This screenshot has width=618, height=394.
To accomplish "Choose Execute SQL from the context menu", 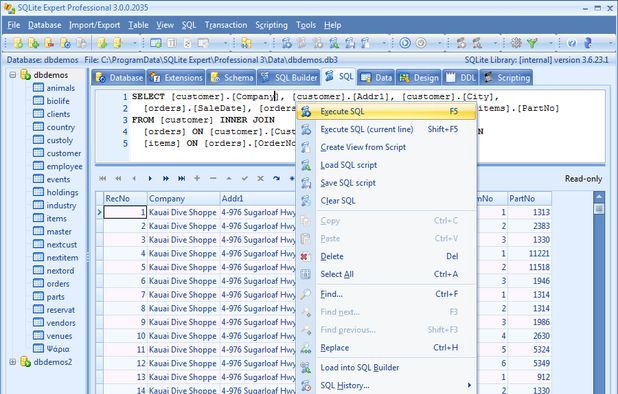I will [386, 112].
